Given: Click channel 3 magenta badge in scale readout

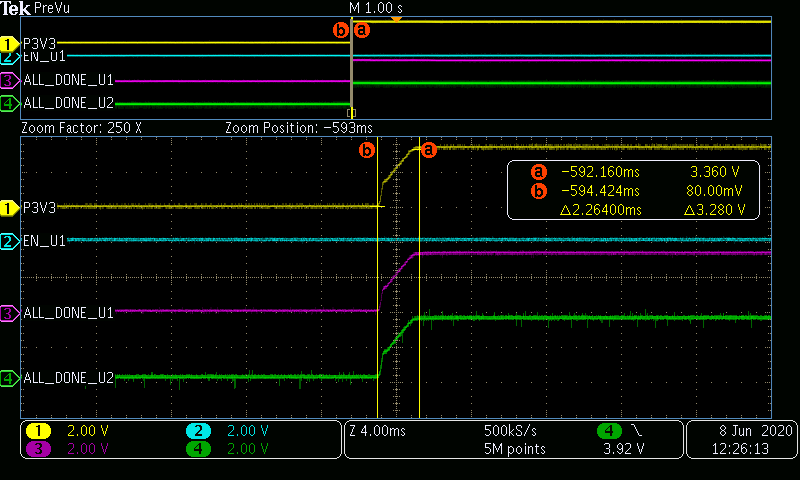Looking at the screenshot, I should point(38,449).
